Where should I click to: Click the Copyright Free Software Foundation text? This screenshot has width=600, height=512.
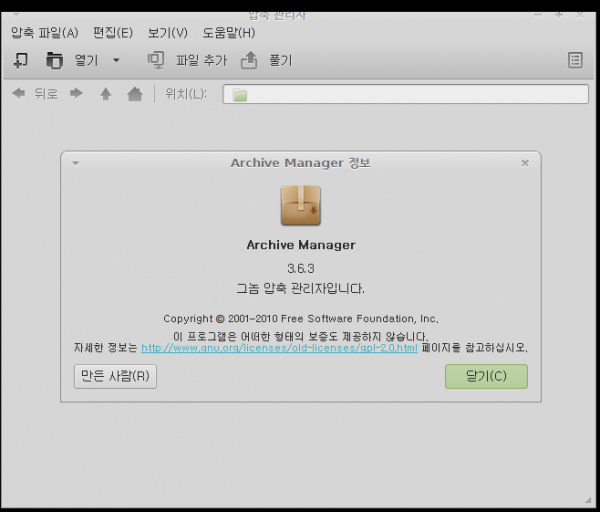[x=301, y=319]
